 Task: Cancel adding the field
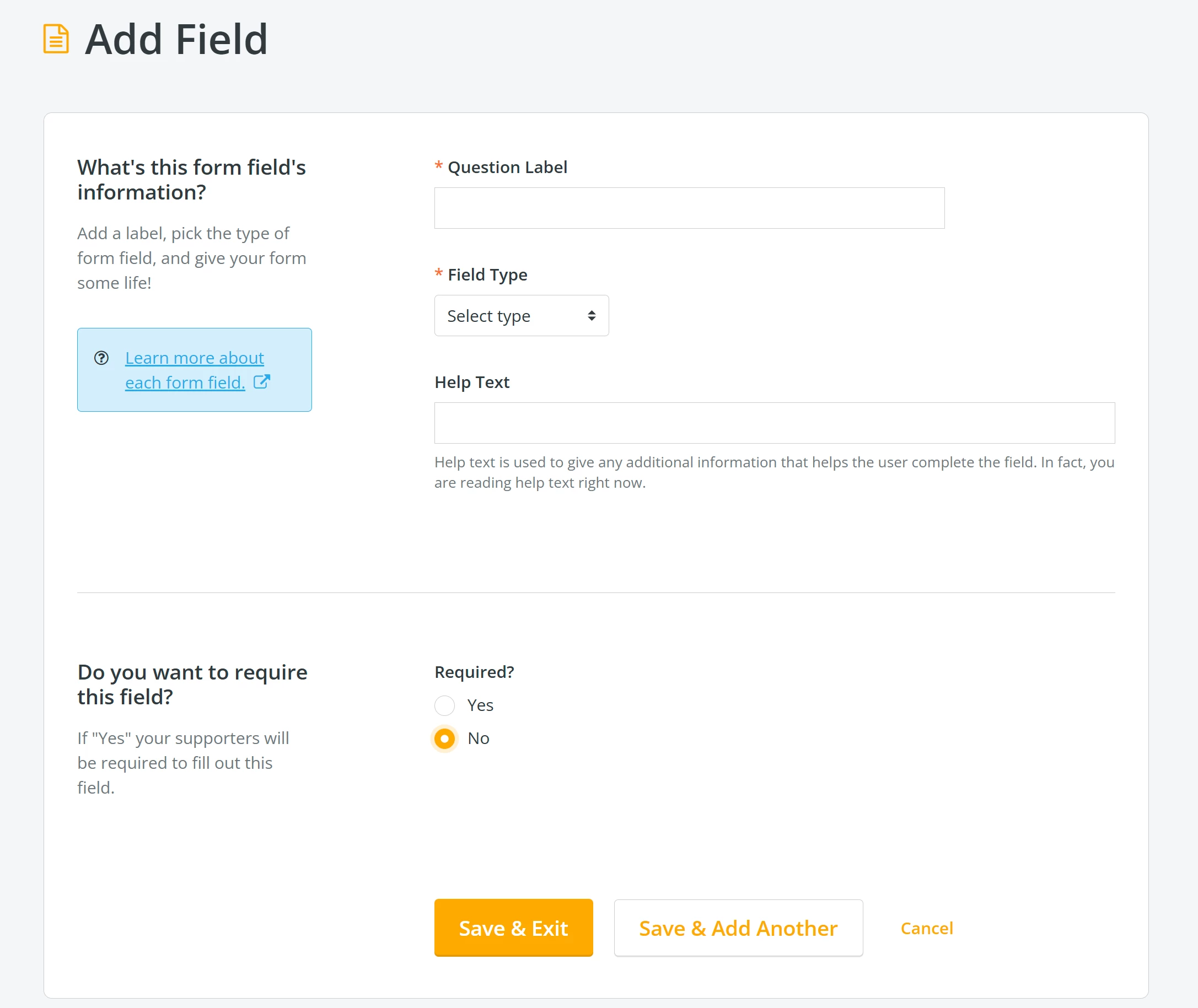927,928
